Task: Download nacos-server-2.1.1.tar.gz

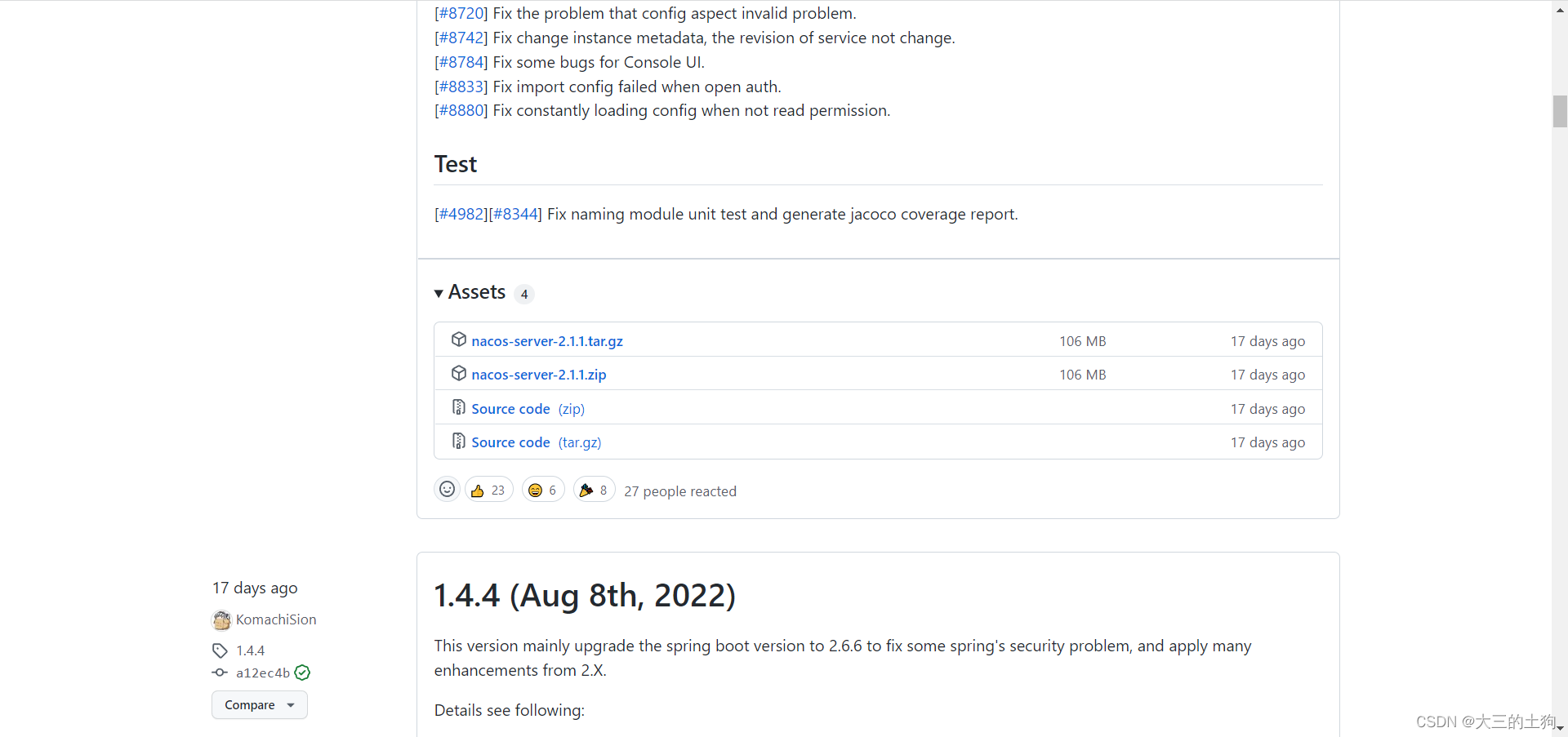Action: click(547, 341)
